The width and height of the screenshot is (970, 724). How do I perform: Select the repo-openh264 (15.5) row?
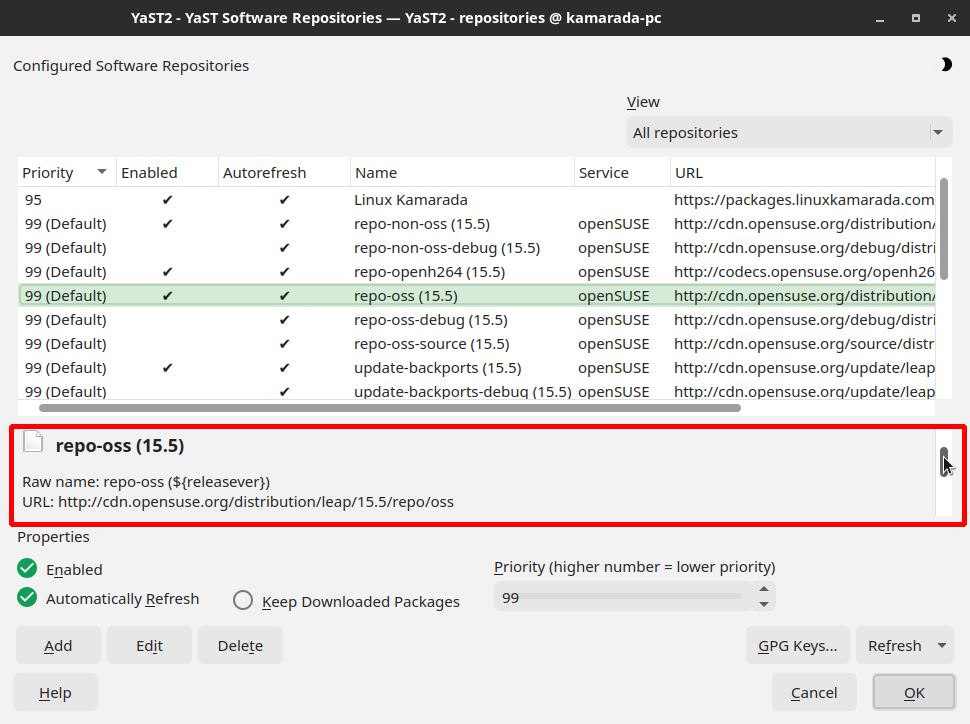pos(476,272)
